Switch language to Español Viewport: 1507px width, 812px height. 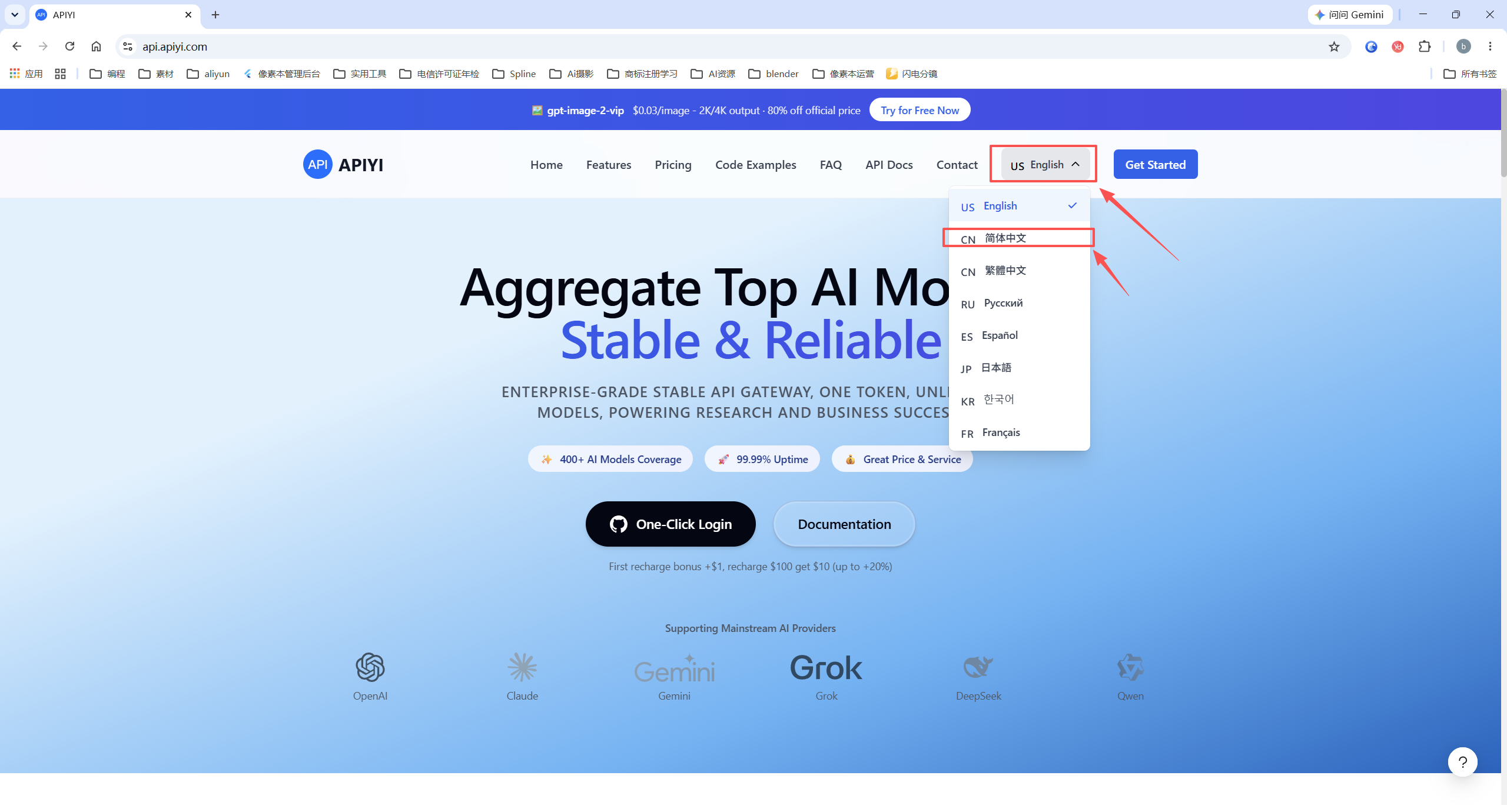point(1019,335)
